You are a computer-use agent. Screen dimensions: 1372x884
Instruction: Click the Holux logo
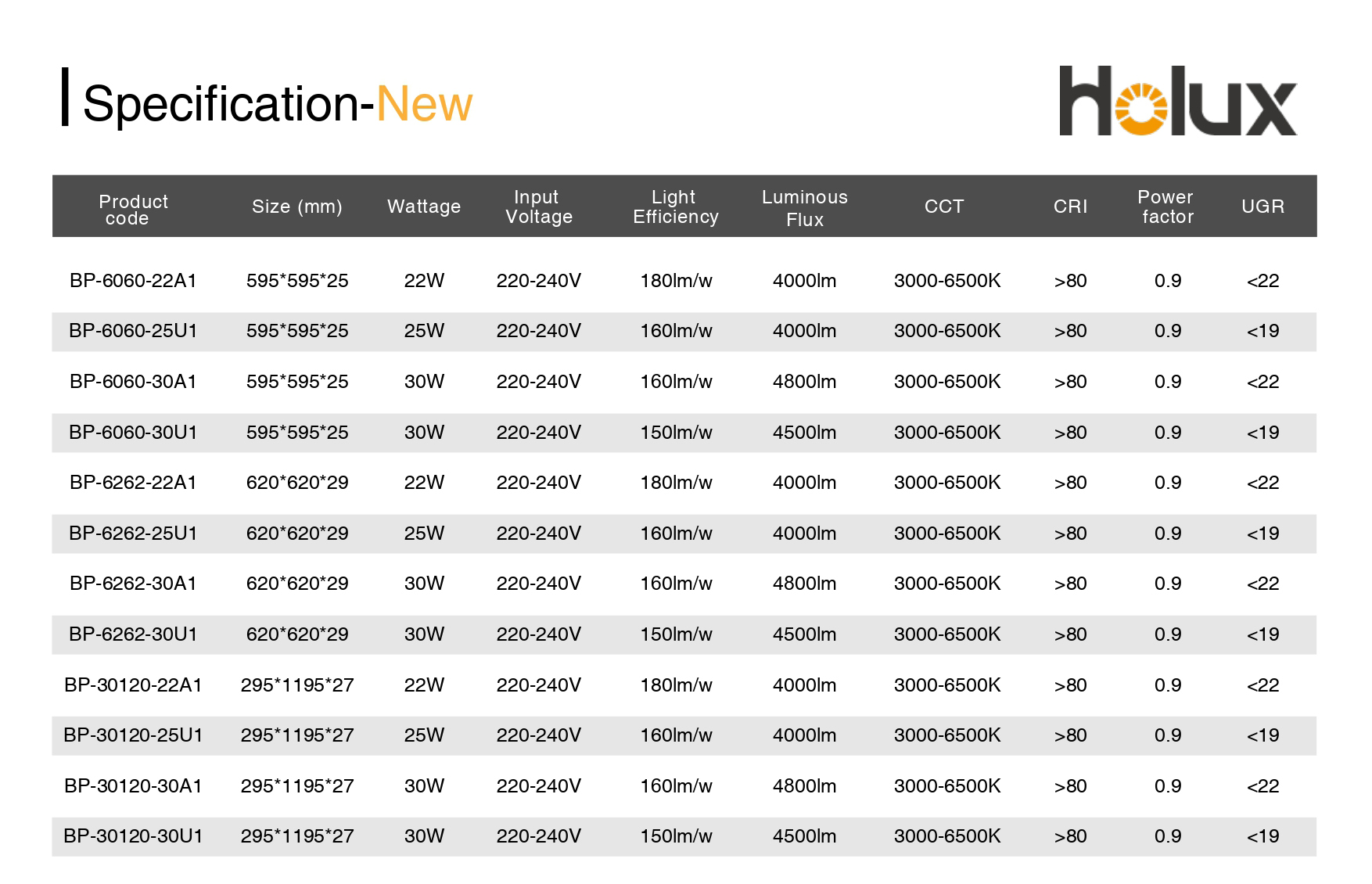point(1177,102)
